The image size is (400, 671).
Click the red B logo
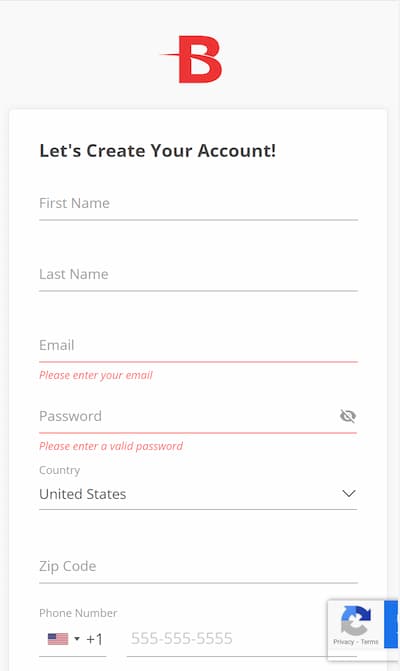[191, 59]
